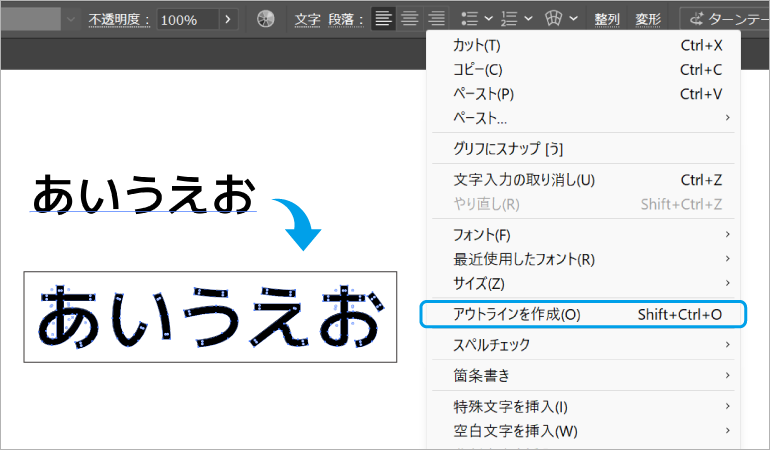This screenshot has width=770, height=450.
Task: Click the envelope warp icon
Action: click(553, 19)
